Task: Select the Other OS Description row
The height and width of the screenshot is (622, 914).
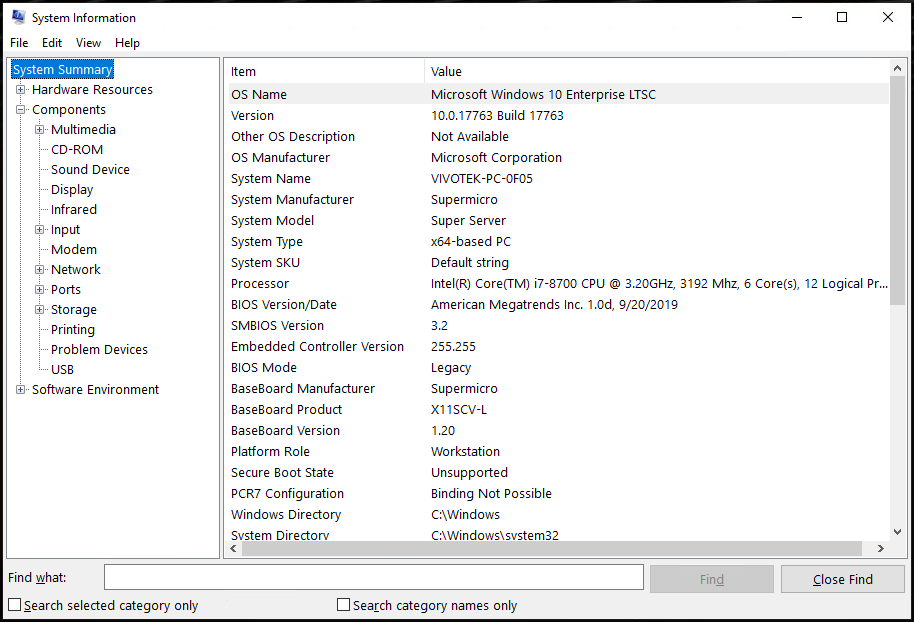Action: [x=558, y=136]
